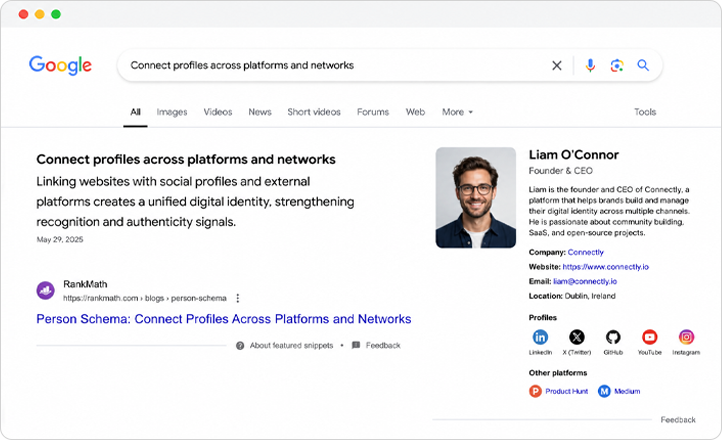Open Liam's LinkedIn profile icon
722x440 pixels.
[540, 337]
